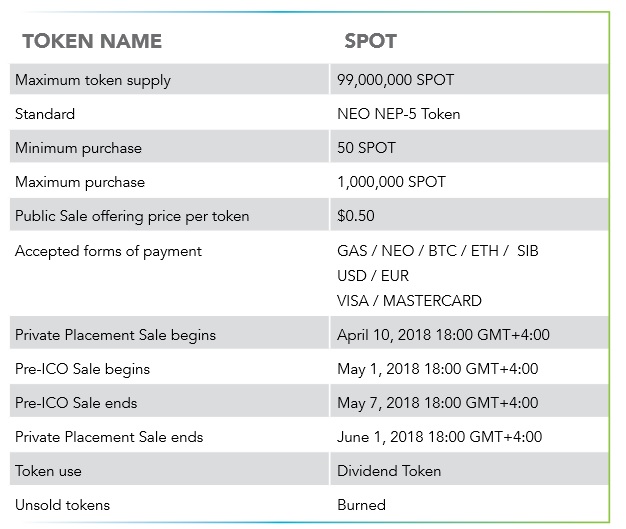This screenshot has width=626, height=529.
Task: Click the Pre-ICO Sale begins label
Action: [x=82, y=368]
